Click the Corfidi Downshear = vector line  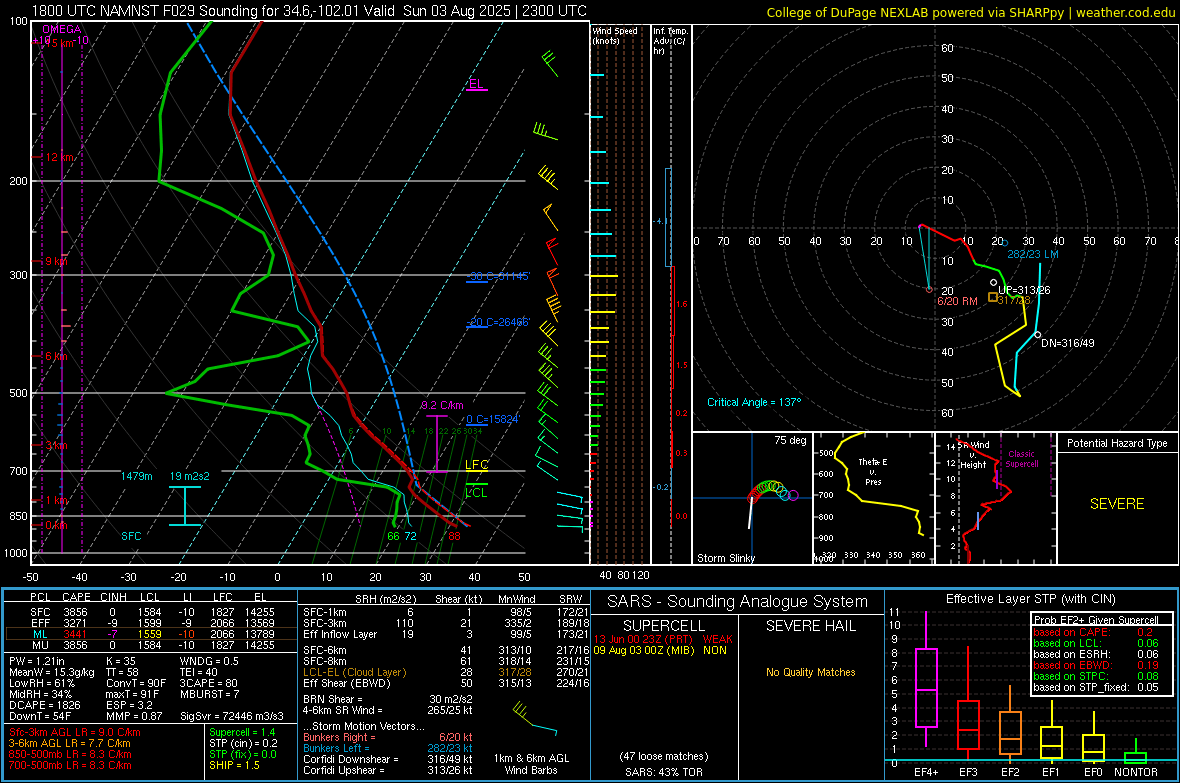point(388,759)
